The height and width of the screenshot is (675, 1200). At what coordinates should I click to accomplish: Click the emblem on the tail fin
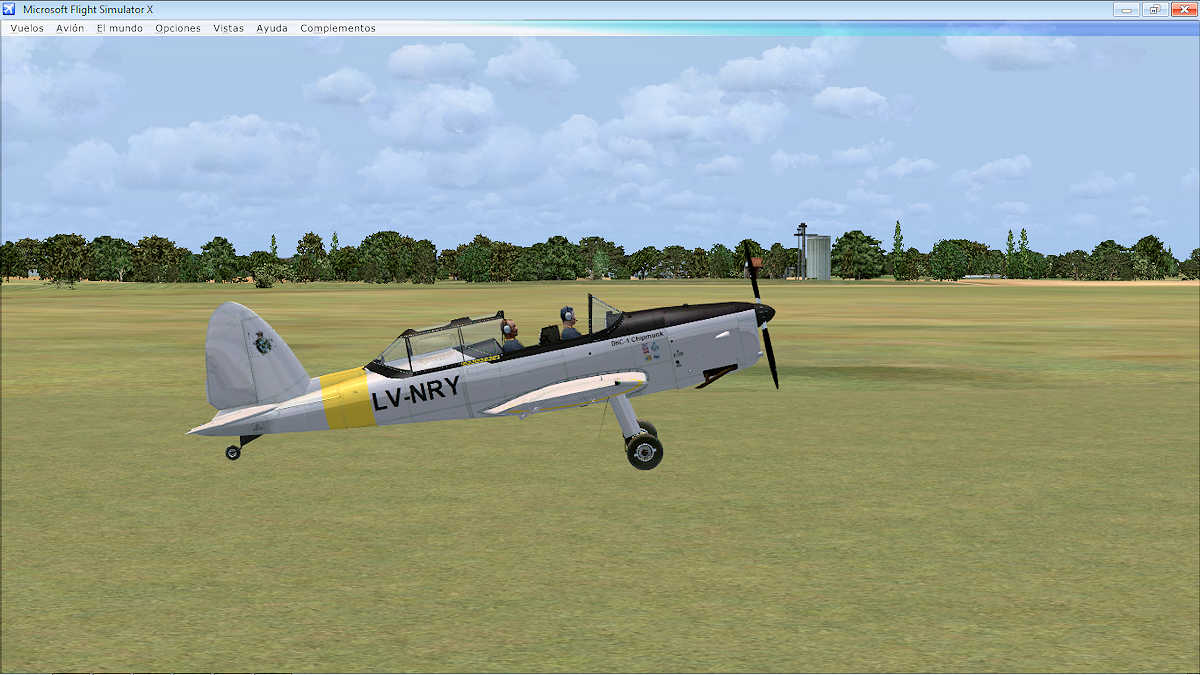[262, 343]
